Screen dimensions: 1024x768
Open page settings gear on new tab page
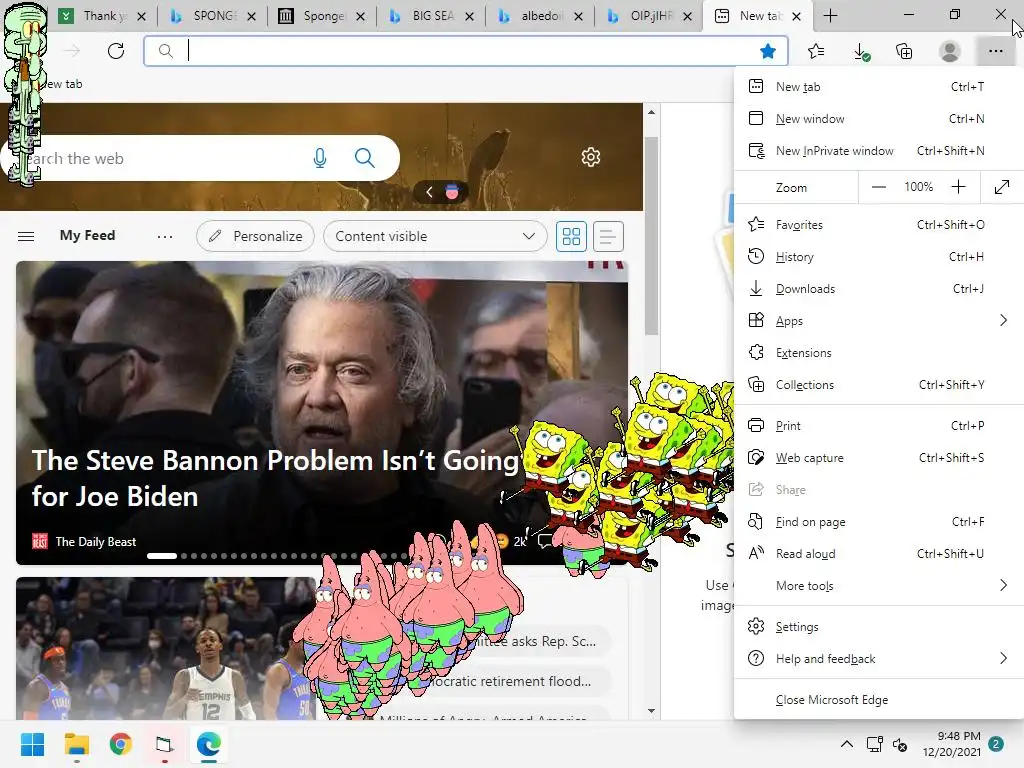click(591, 157)
